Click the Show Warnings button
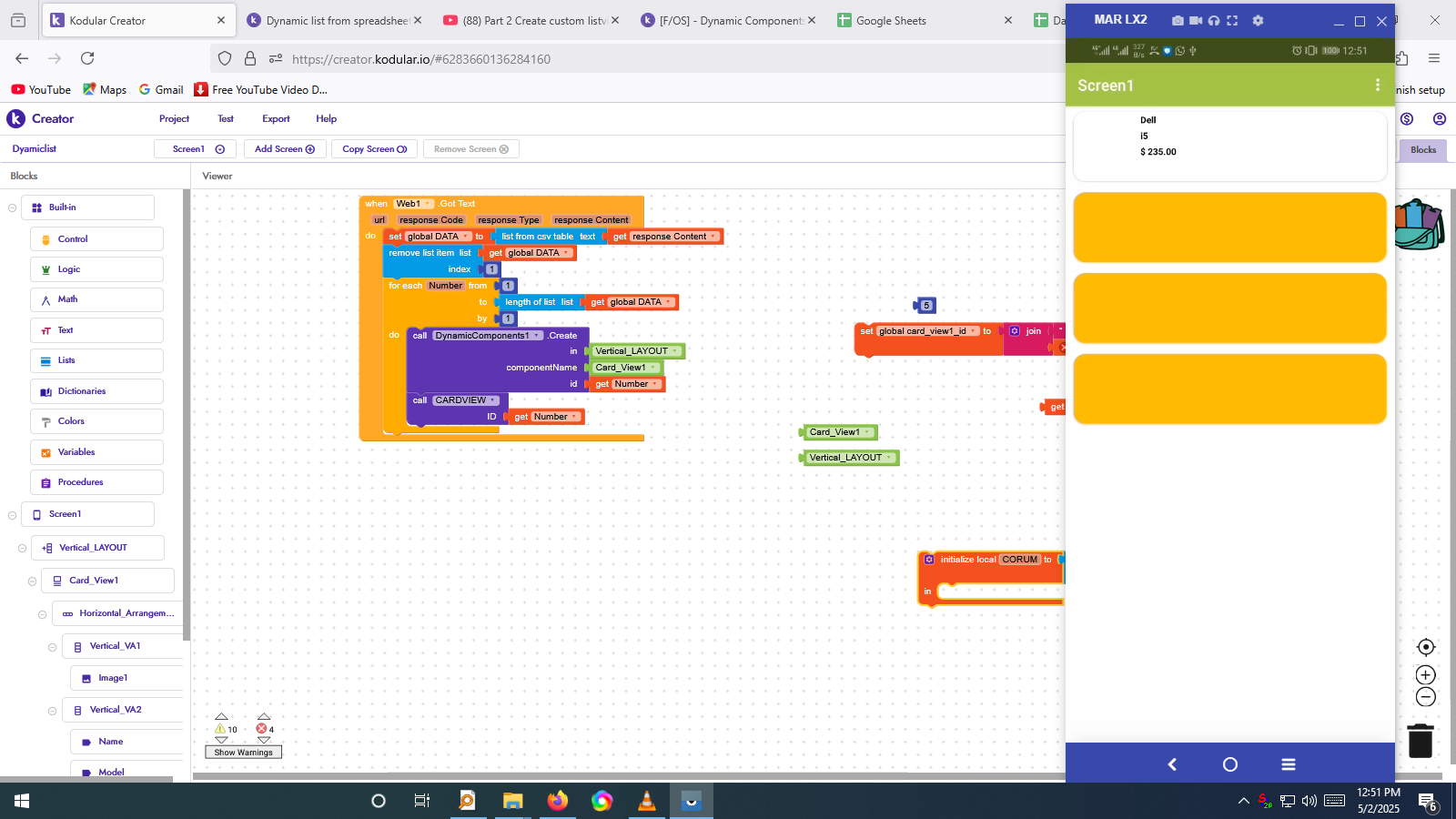 [x=244, y=753]
